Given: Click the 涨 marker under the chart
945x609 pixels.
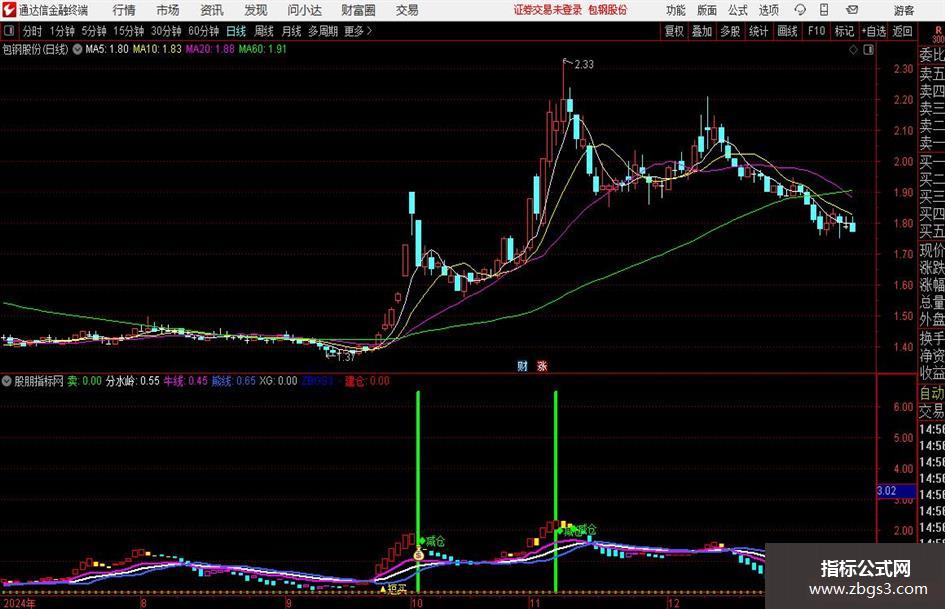Looking at the screenshot, I should click(x=542, y=365).
